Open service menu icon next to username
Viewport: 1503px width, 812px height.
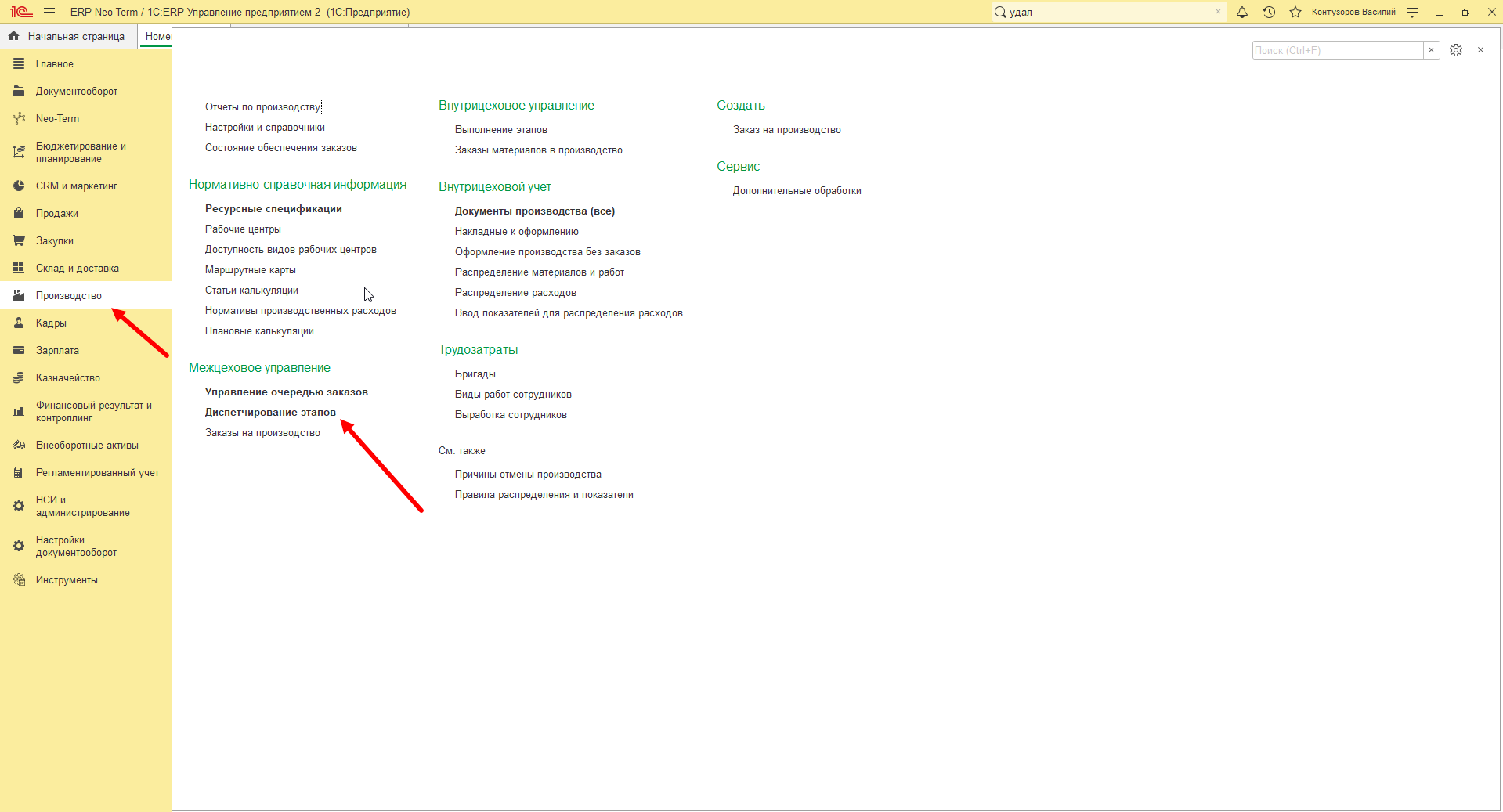tap(1412, 12)
